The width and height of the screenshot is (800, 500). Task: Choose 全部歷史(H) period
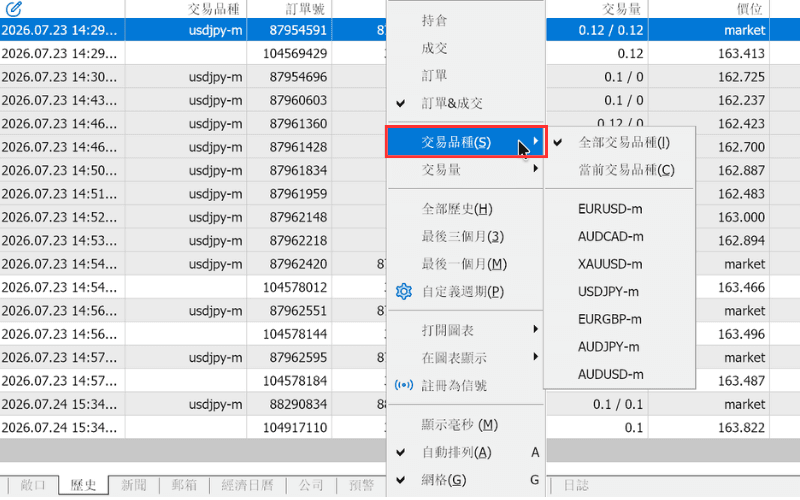[457, 209]
